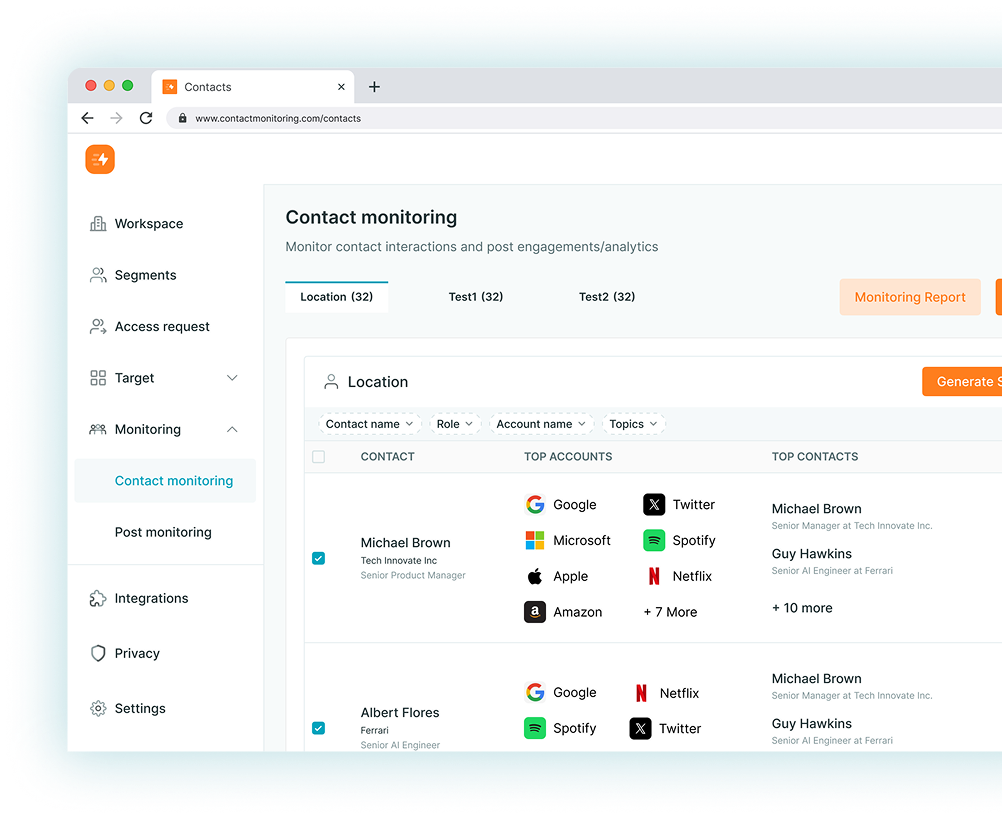Click the CONTACT column header
This screenshot has height=819, width=1002.
click(x=388, y=457)
